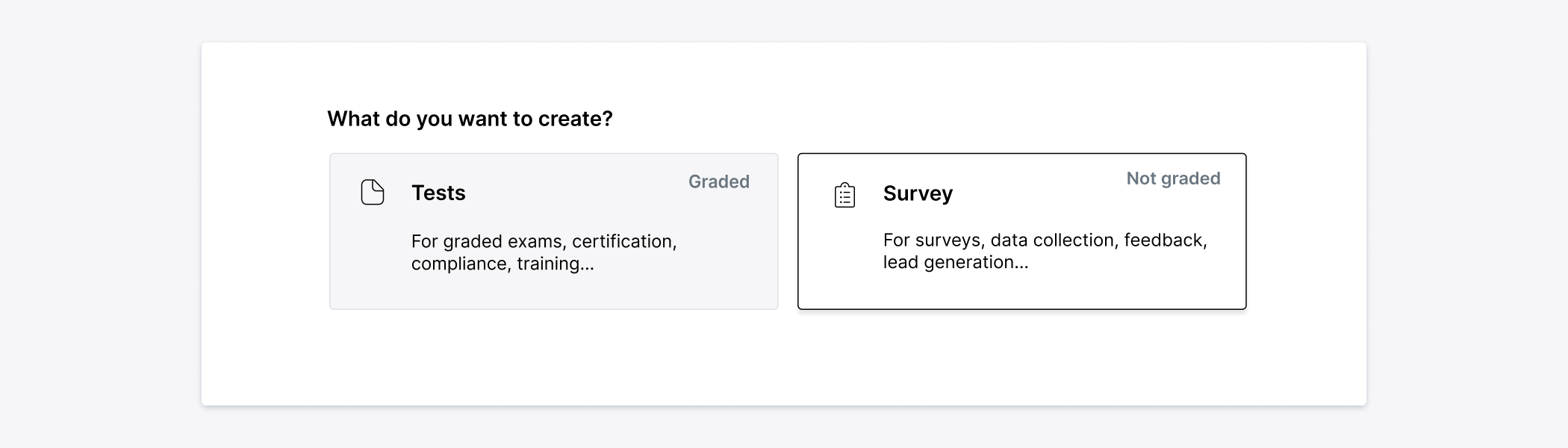Image resolution: width=1568 pixels, height=448 pixels.
Task: Click the Survey clipboard icon
Action: (x=844, y=195)
